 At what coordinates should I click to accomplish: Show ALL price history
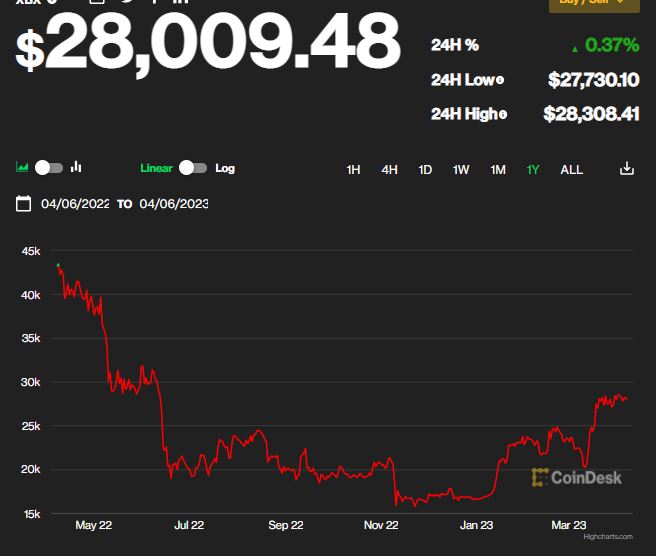[x=571, y=169]
